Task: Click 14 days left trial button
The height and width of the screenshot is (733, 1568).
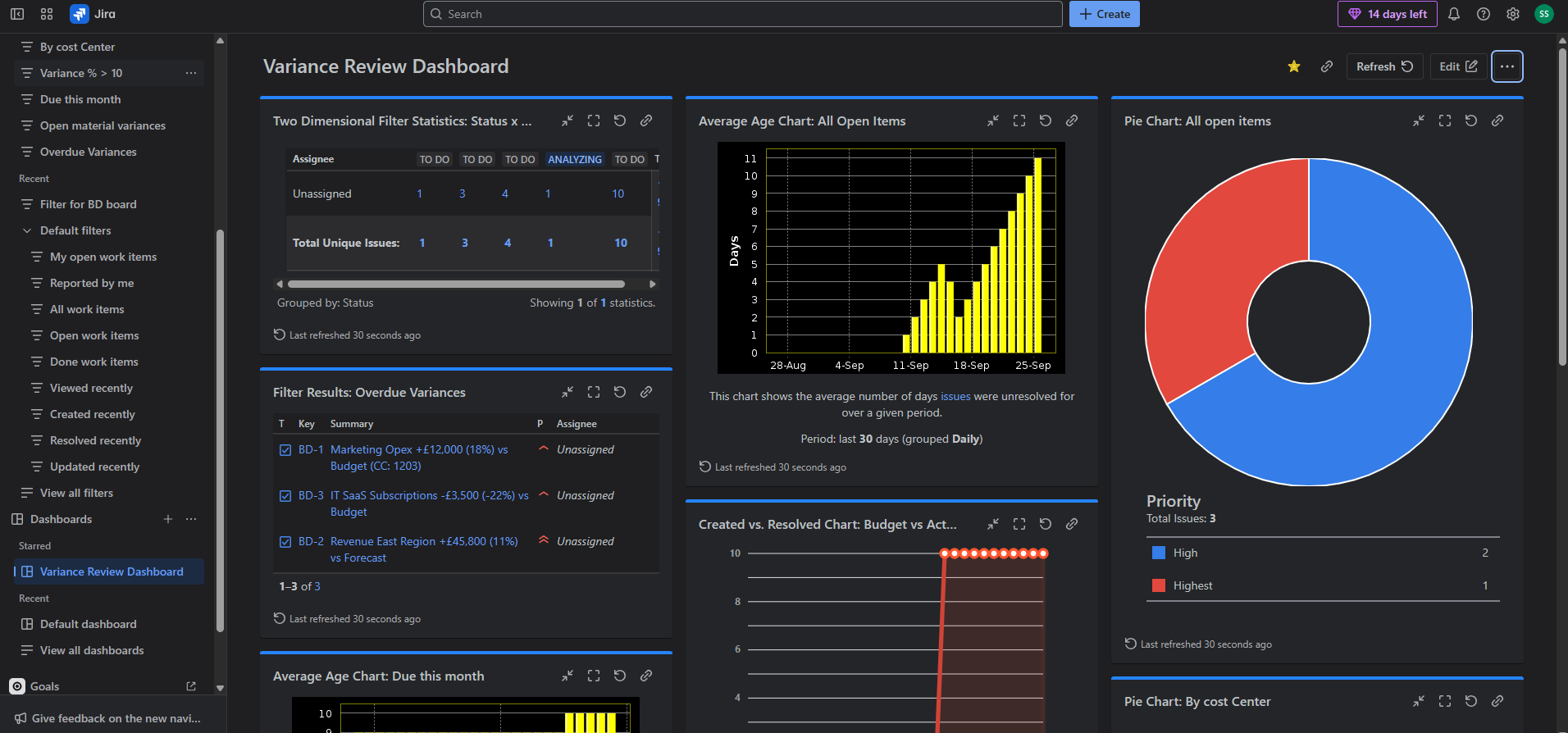Action: point(1388,14)
